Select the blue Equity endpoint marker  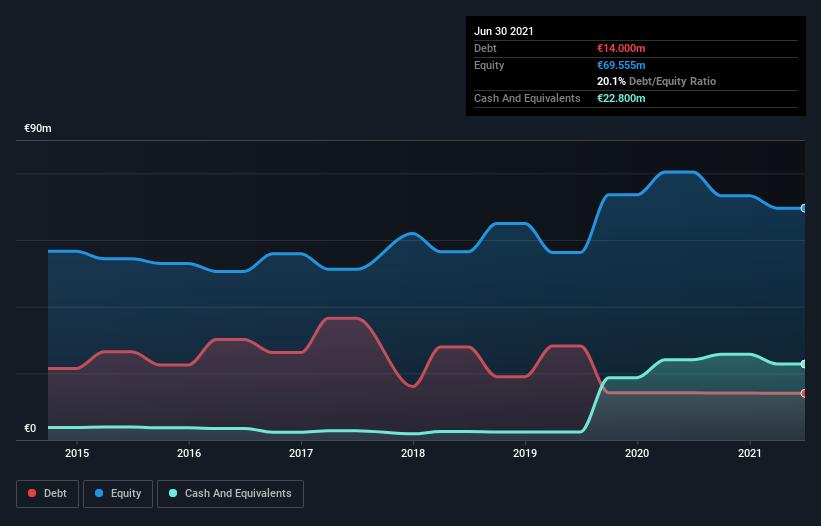click(x=804, y=208)
